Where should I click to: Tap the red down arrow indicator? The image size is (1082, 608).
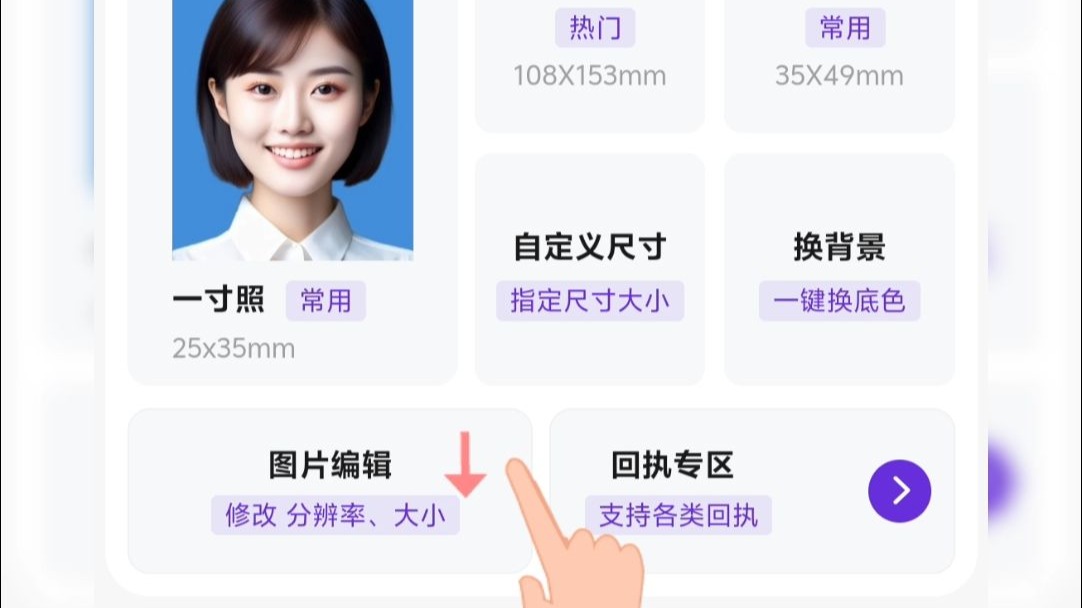(x=465, y=464)
